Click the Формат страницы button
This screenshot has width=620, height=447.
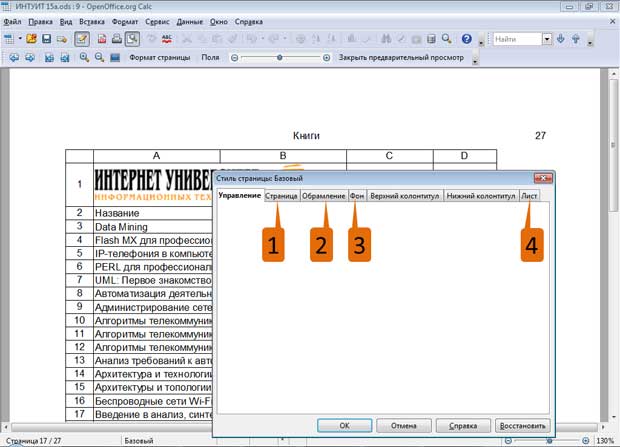coord(160,57)
